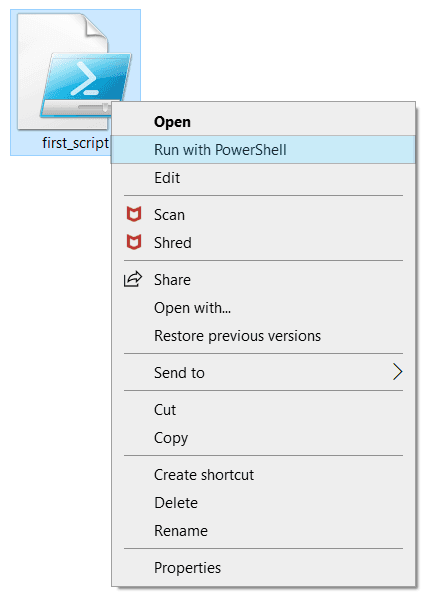Choose Delete from the menu

[263, 503]
